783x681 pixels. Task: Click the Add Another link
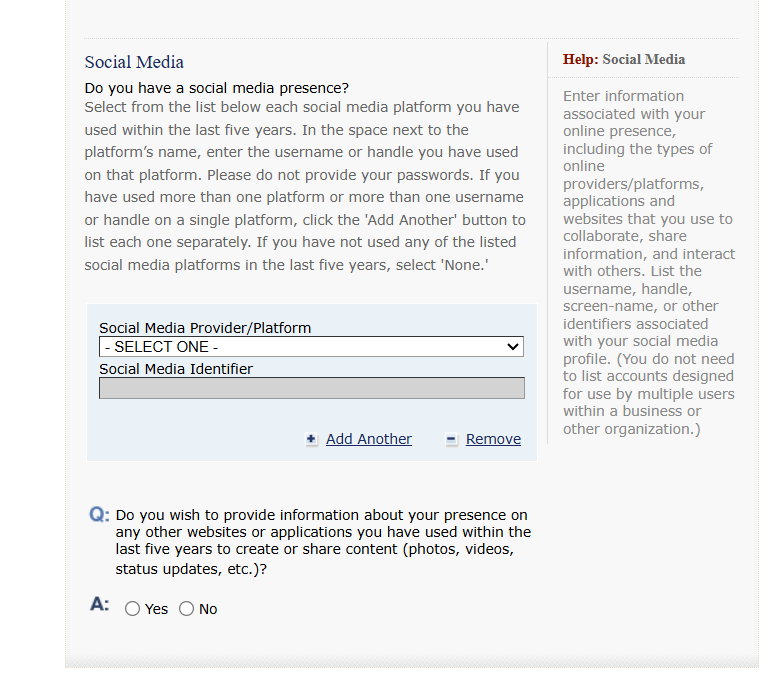pyautogui.click(x=369, y=439)
